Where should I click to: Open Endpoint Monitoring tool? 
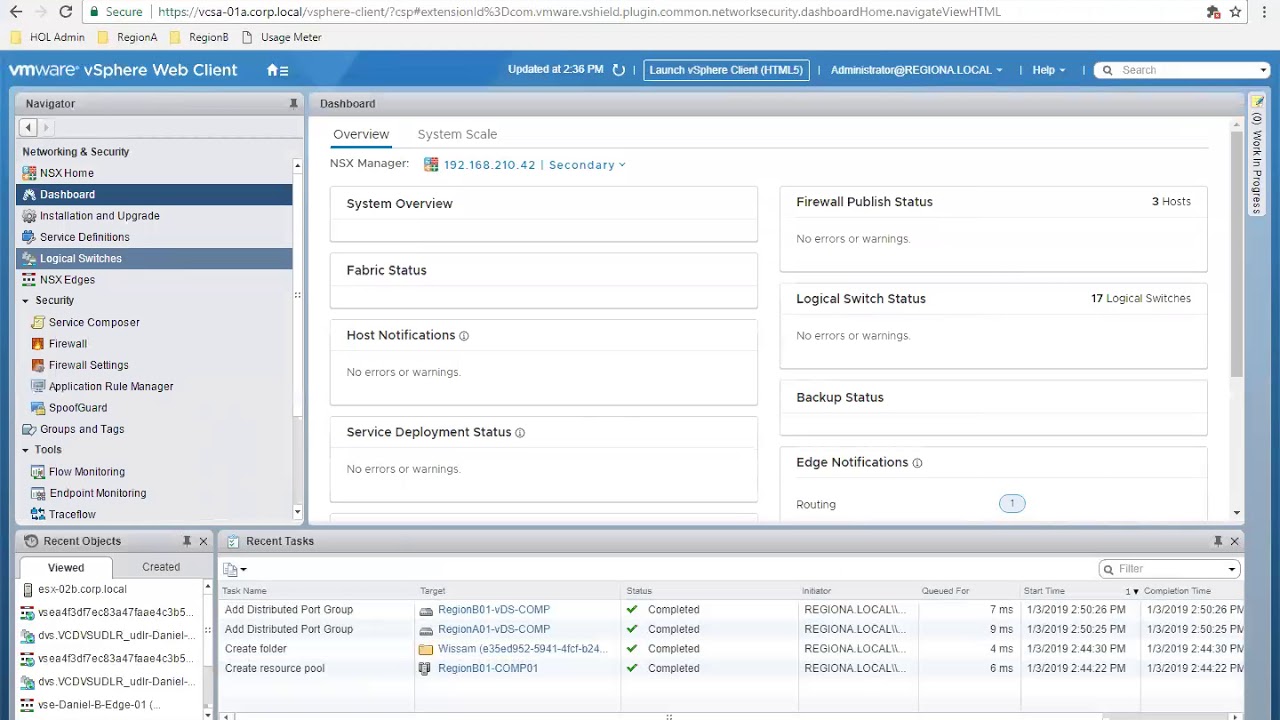[97, 493]
